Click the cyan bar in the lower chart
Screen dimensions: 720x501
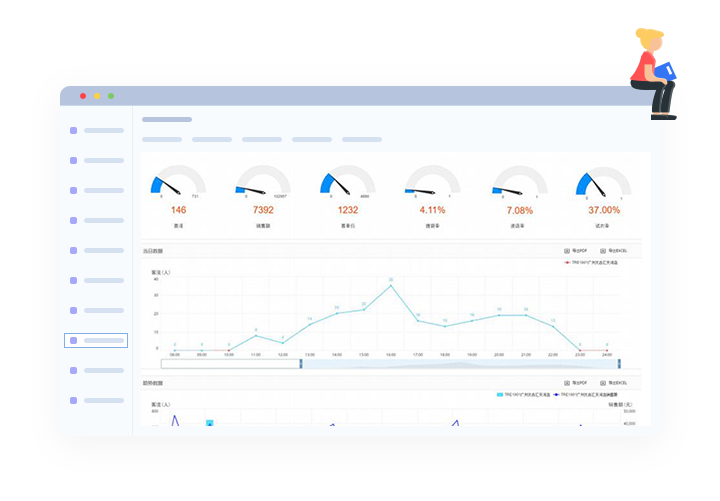click(210, 422)
